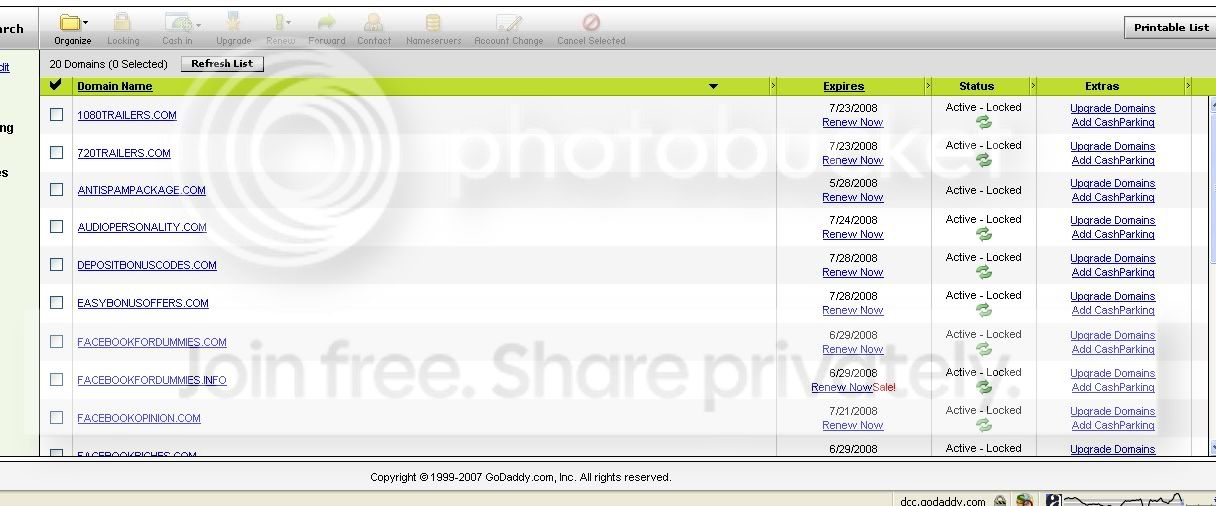This screenshot has width=1216, height=506.
Task: Click Renew Now for ANTISPAMPACKAGE.COM
Action: tap(852, 197)
